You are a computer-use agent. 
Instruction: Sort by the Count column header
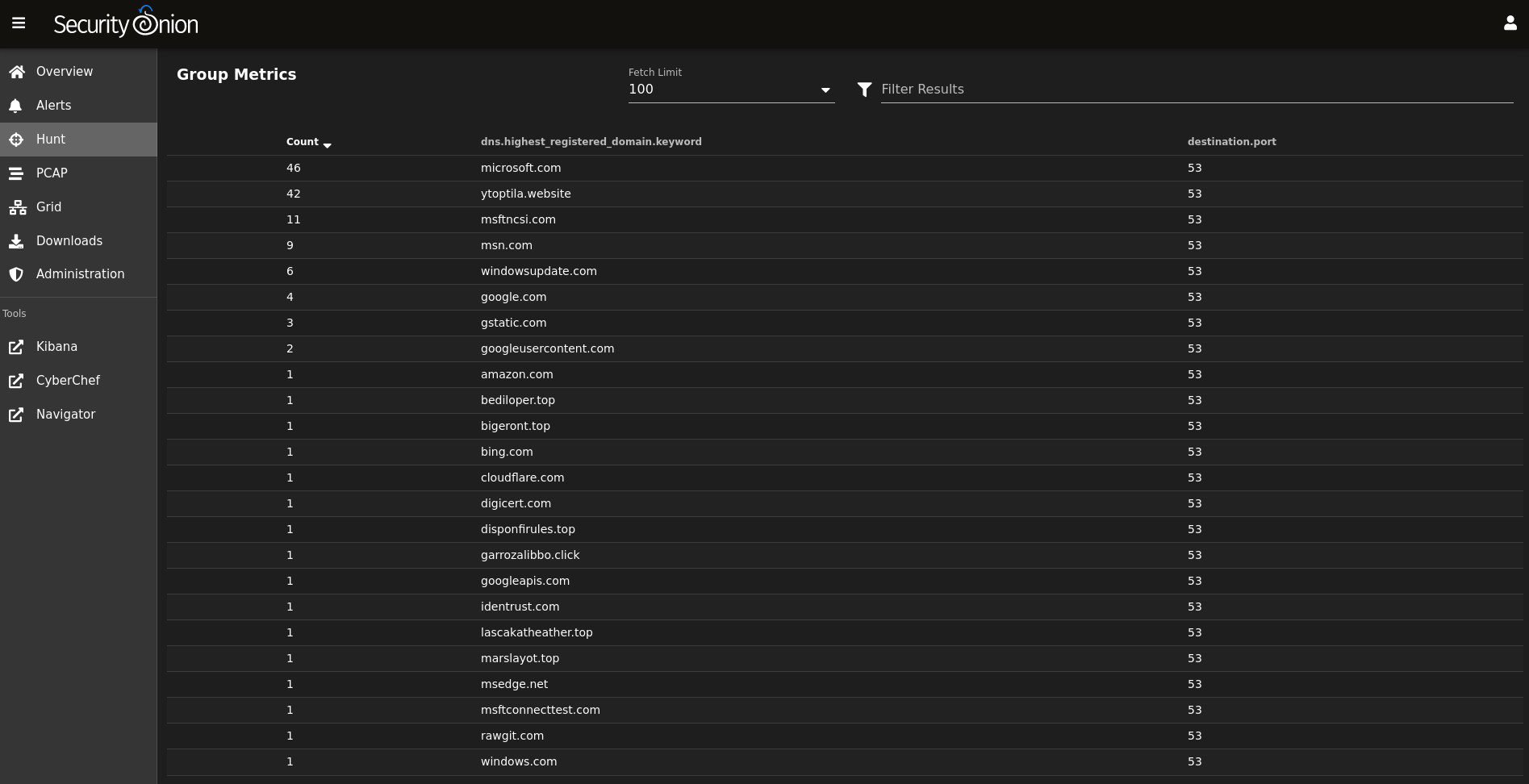(x=303, y=142)
